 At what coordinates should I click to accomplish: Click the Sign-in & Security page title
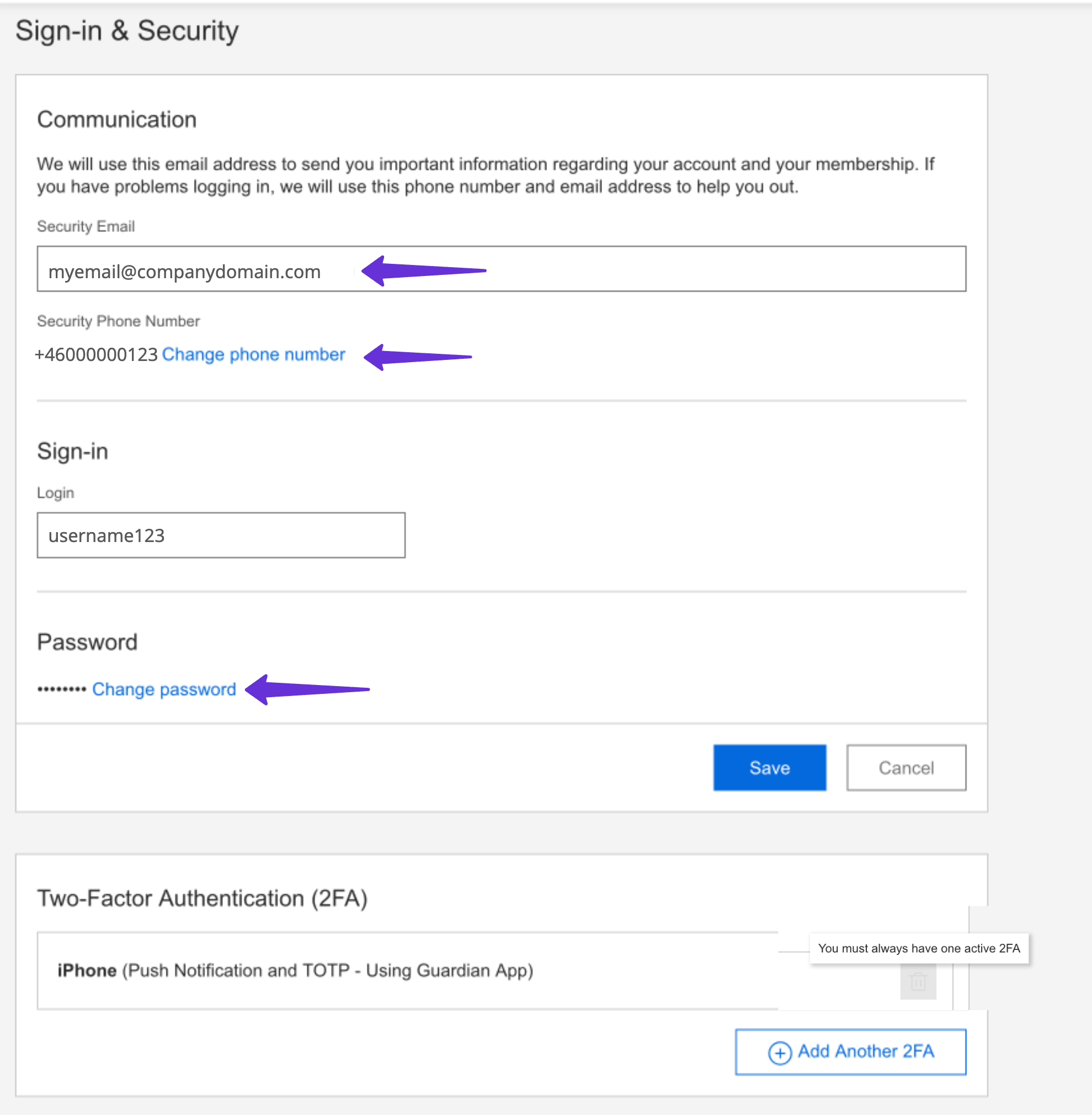pyautogui.click(x=127, y=31)
